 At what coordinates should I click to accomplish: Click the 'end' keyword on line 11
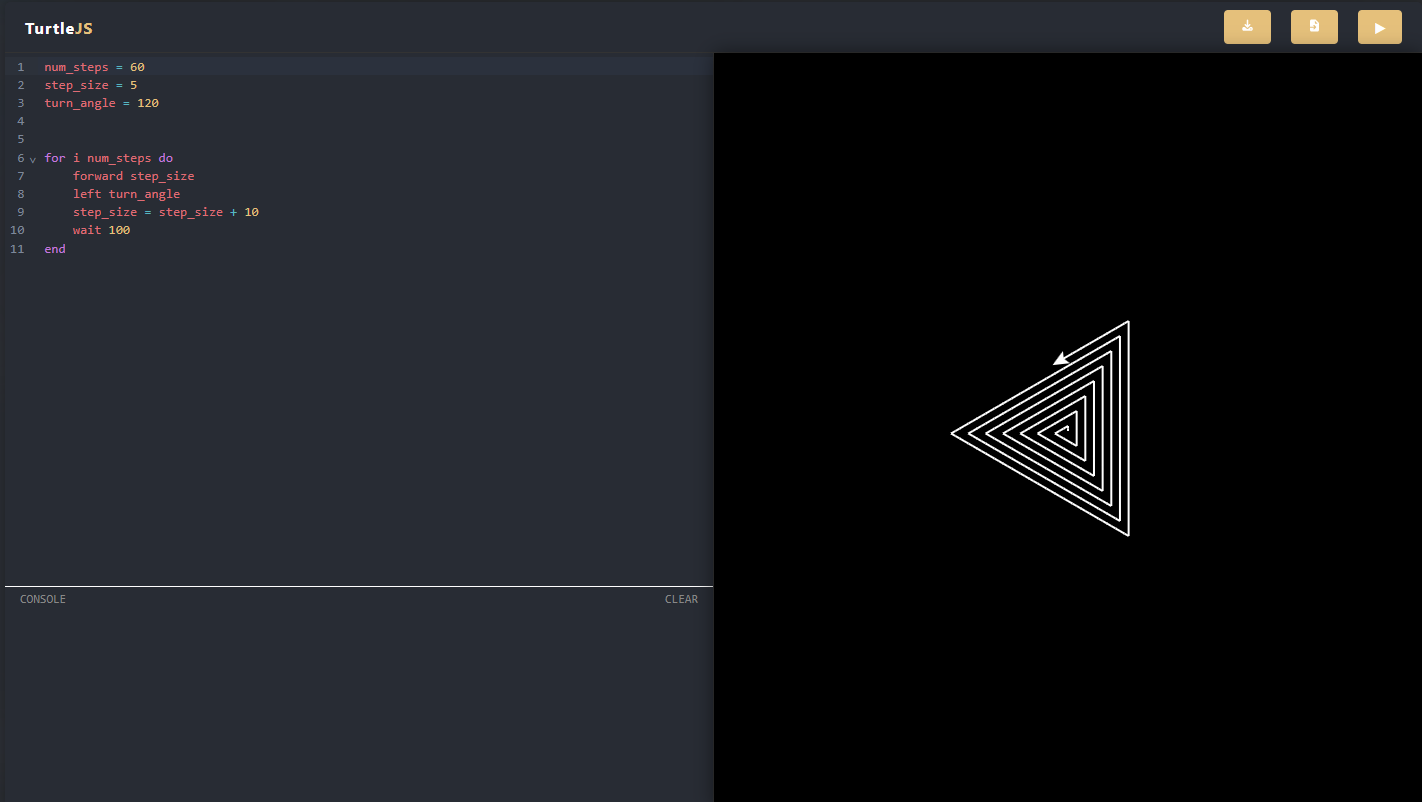(55, 249)
